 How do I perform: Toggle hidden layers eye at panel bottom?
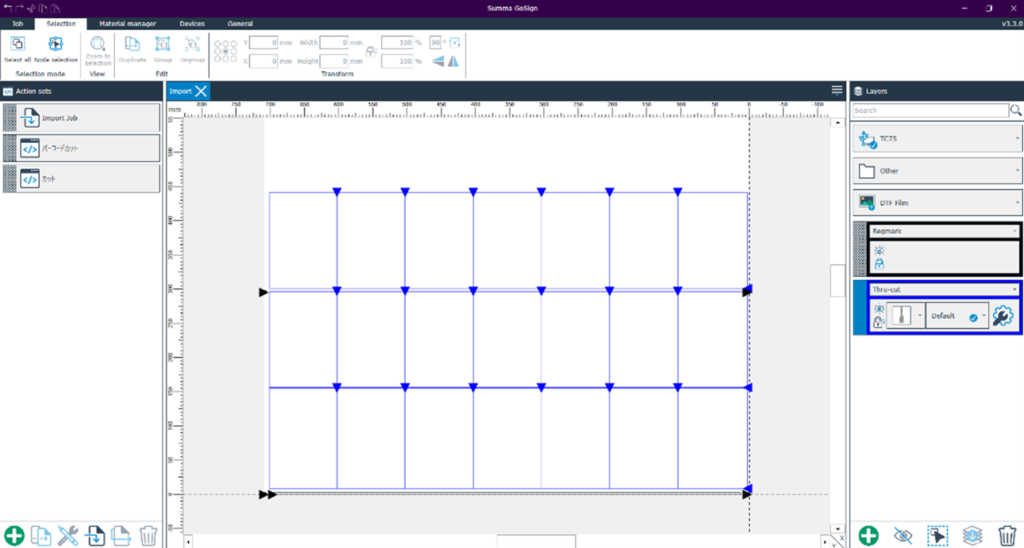point(903,536)
